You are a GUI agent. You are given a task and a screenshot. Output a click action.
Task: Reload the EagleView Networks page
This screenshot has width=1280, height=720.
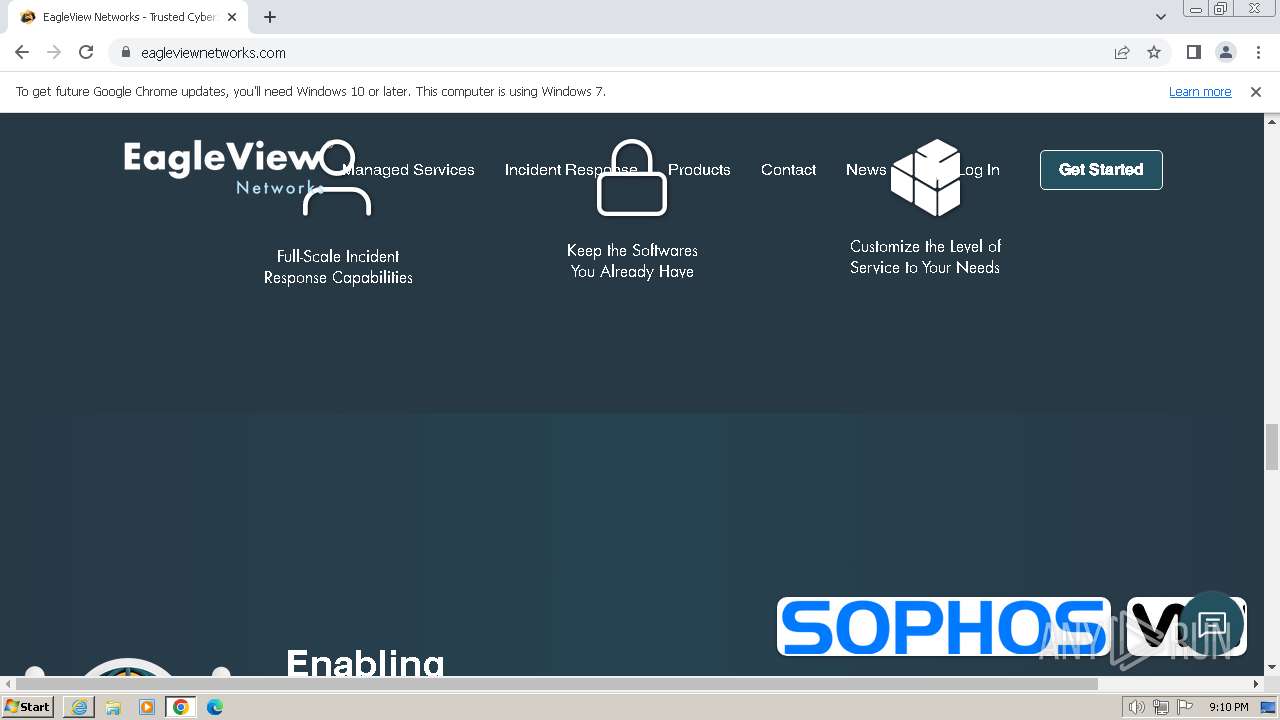point(86,53)
